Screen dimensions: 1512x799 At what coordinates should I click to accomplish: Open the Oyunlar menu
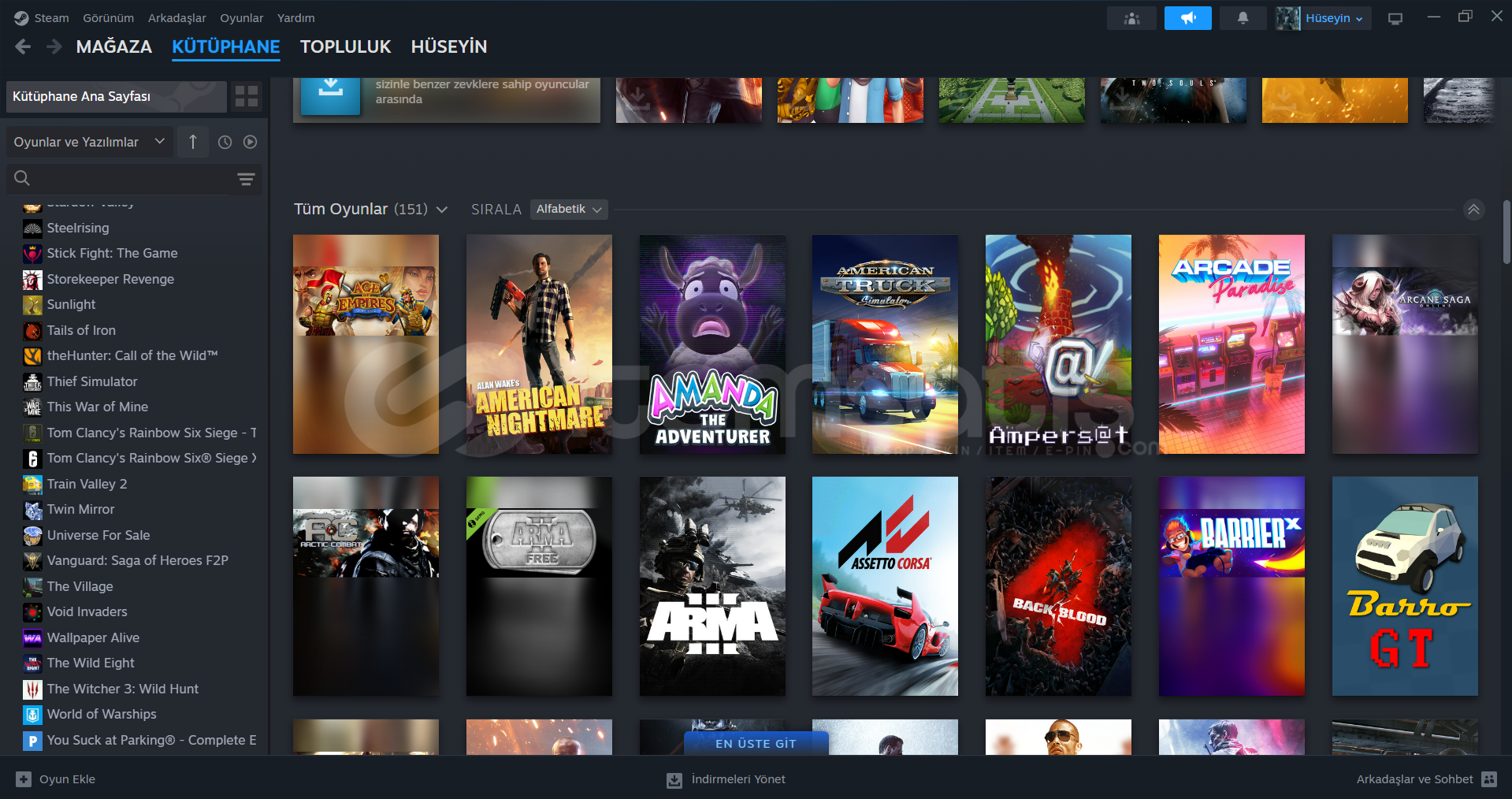pyautogui.click(x=242, y=17)
